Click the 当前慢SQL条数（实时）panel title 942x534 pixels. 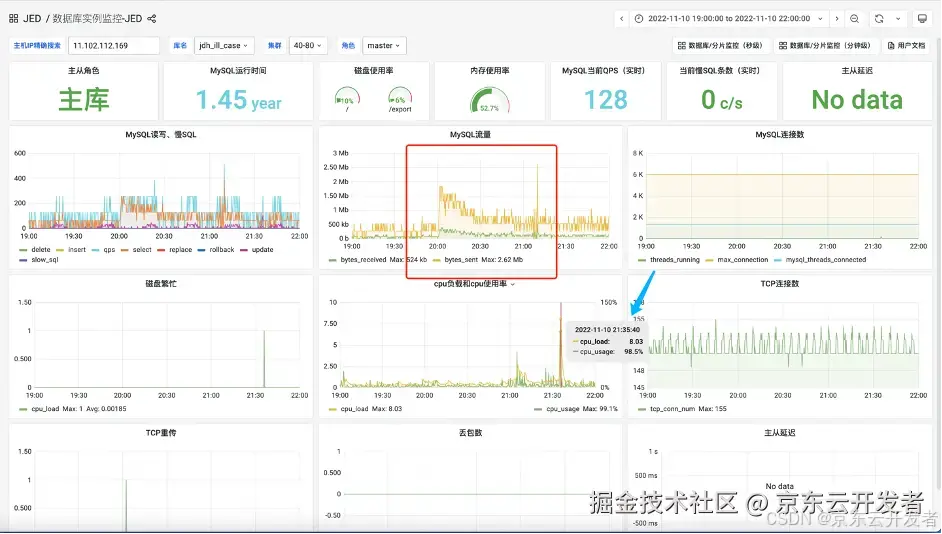(x=722, y=70)
